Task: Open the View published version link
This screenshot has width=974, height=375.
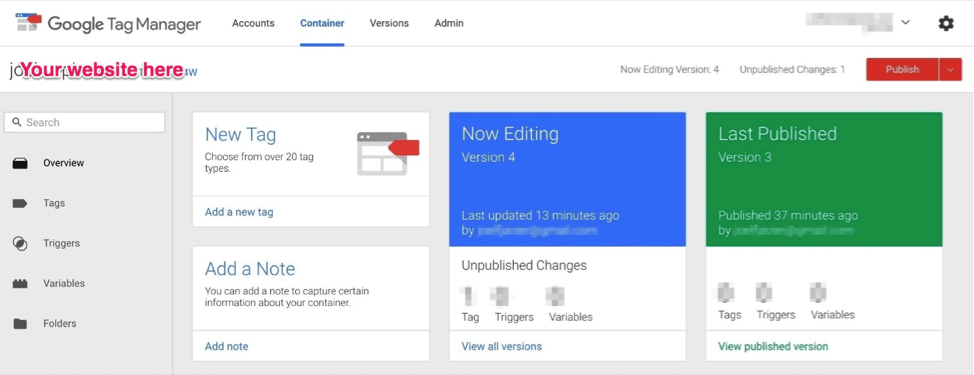Action: pyautogui.click(x=773, y=346)
